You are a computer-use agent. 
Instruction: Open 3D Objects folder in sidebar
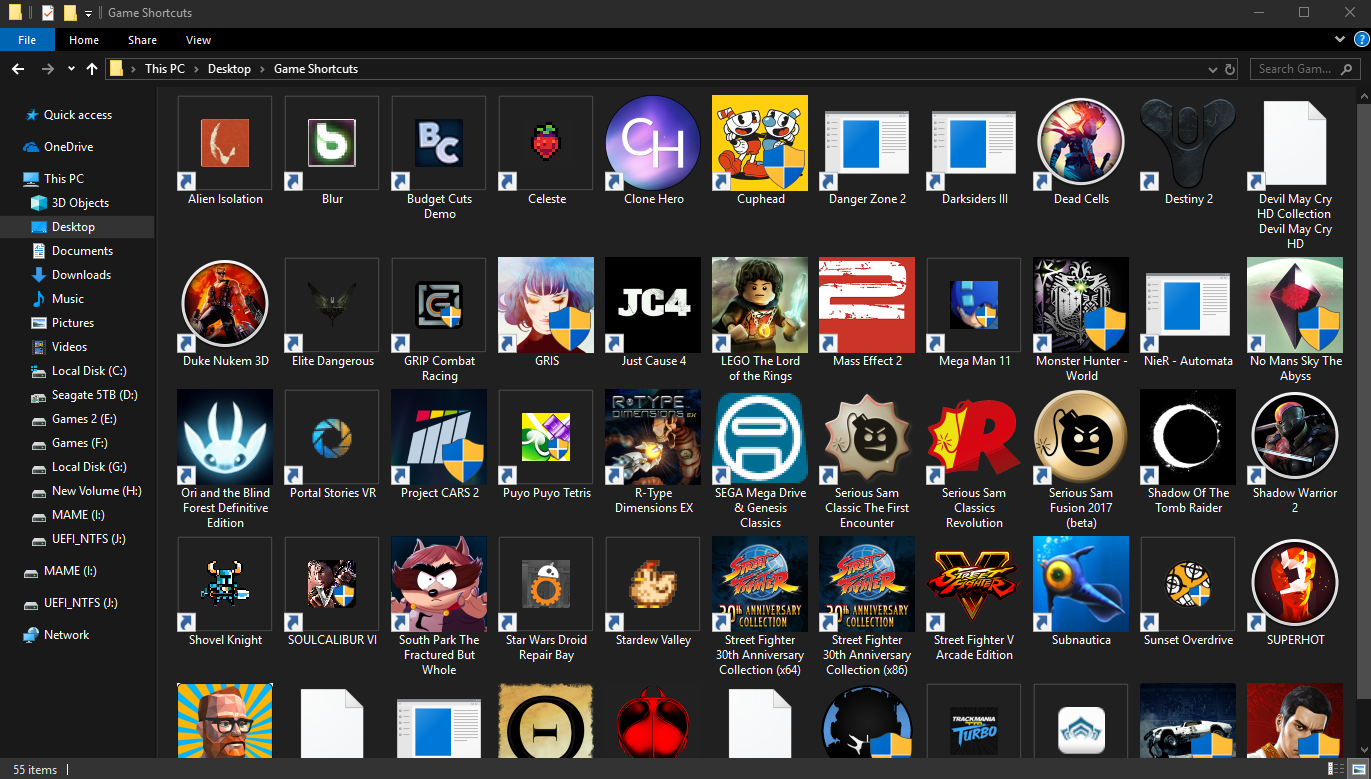(x=80, y=203)
